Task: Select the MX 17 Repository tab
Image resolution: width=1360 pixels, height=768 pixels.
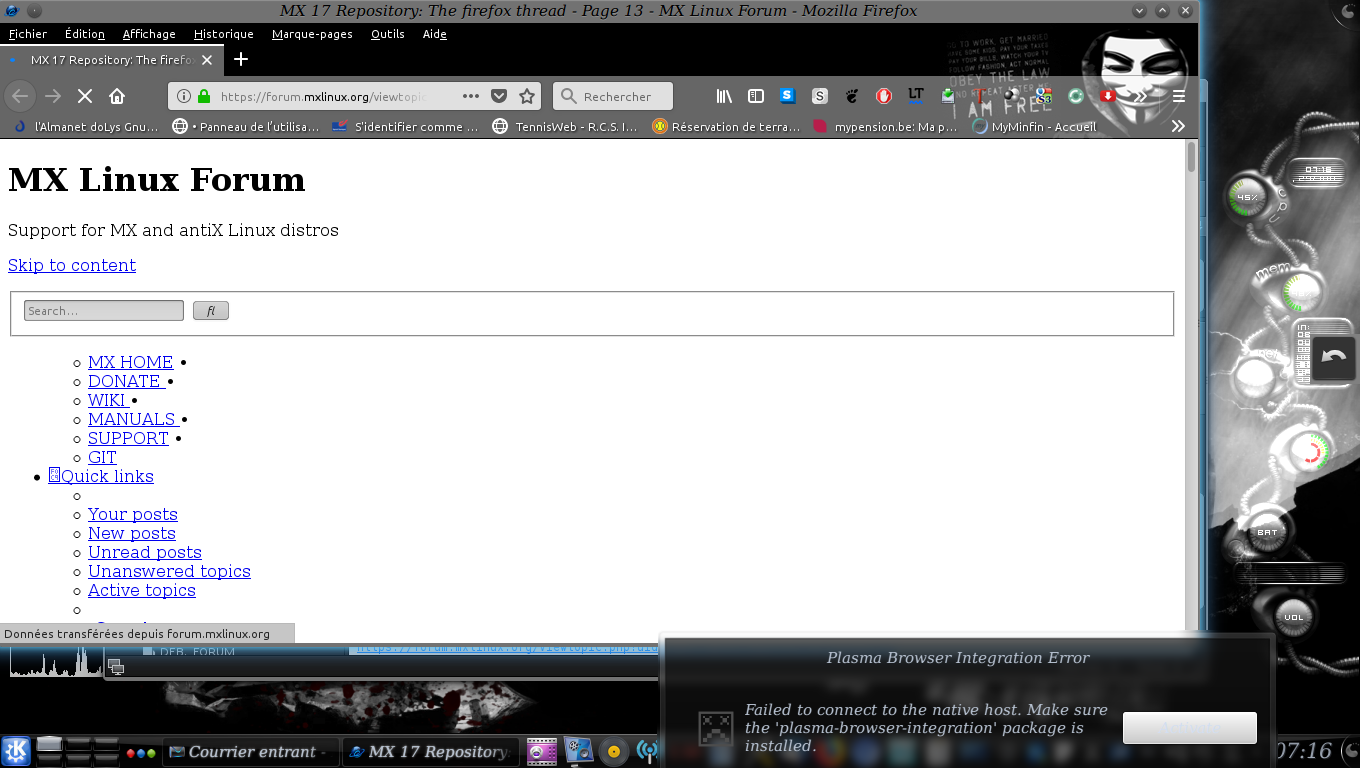Action: (x=110, y=60)
